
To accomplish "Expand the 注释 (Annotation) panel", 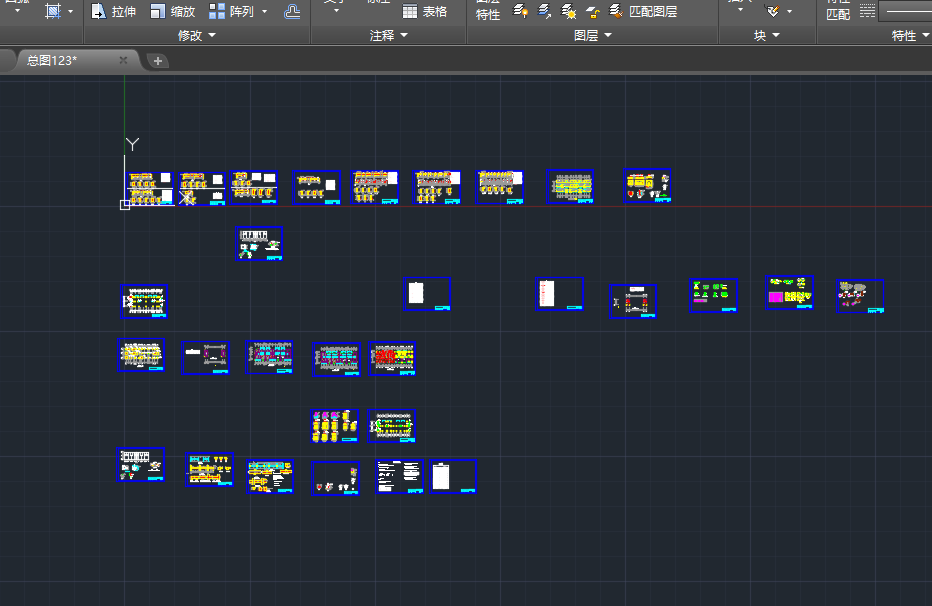I will click(389, 36).
